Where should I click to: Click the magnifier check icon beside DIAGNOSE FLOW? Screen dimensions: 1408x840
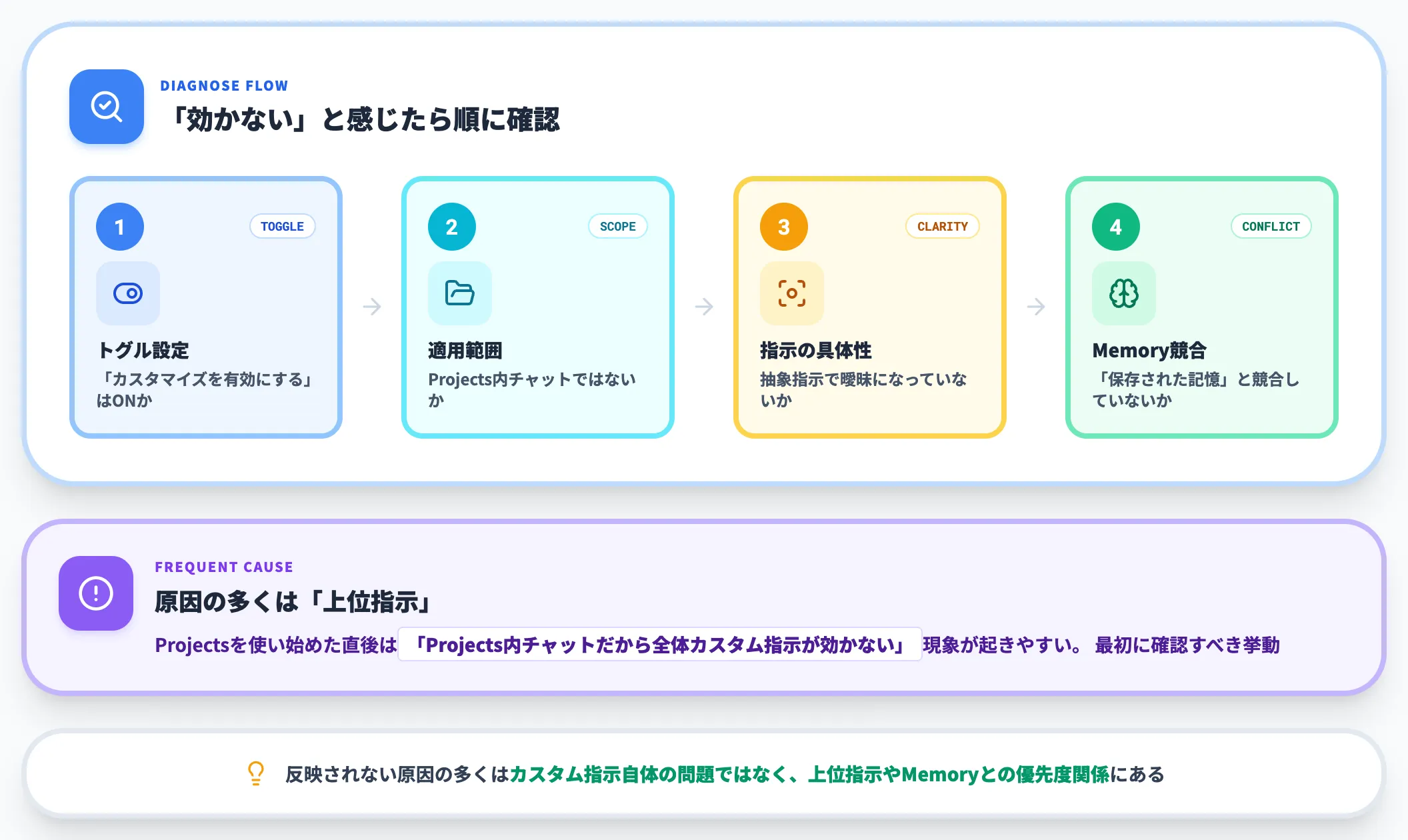tap(107, 107)
